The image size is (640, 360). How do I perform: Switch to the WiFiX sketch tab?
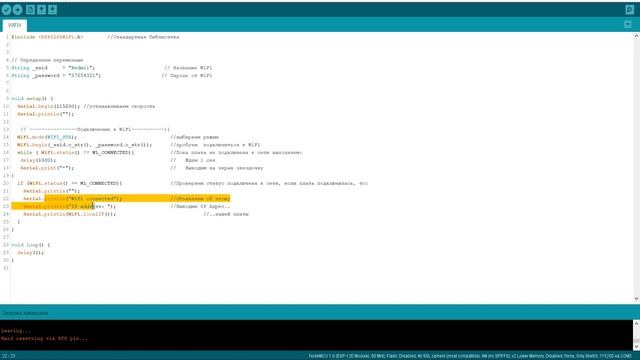tap(15, 25)
